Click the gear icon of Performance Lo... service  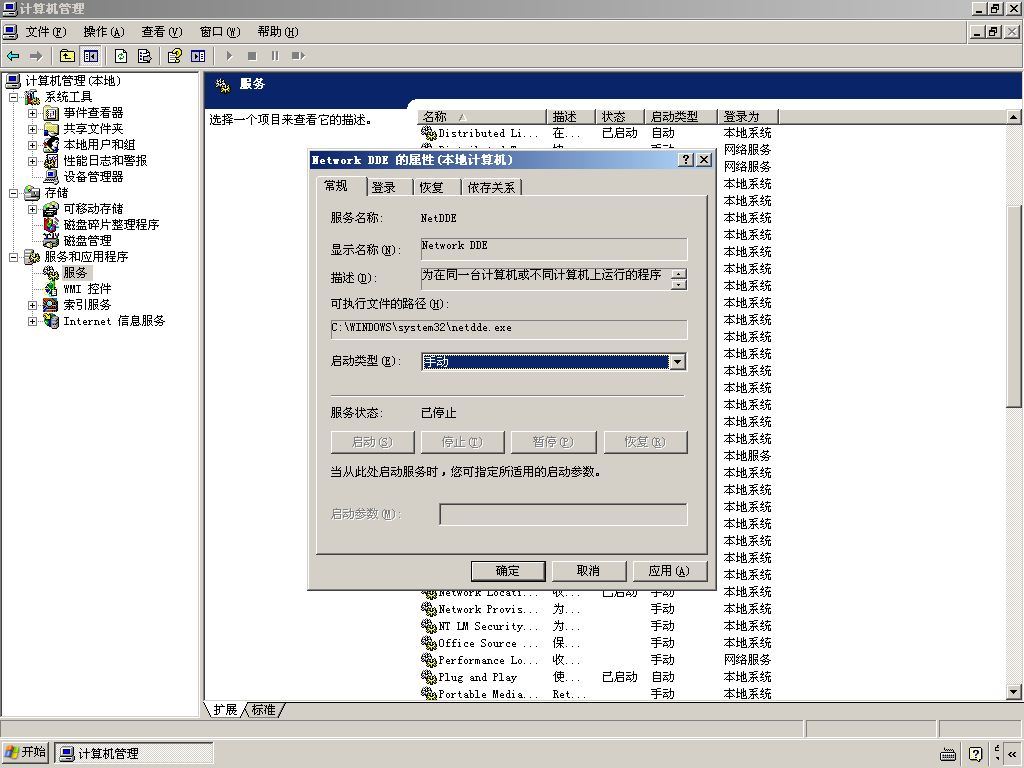(x=428, y=660)
